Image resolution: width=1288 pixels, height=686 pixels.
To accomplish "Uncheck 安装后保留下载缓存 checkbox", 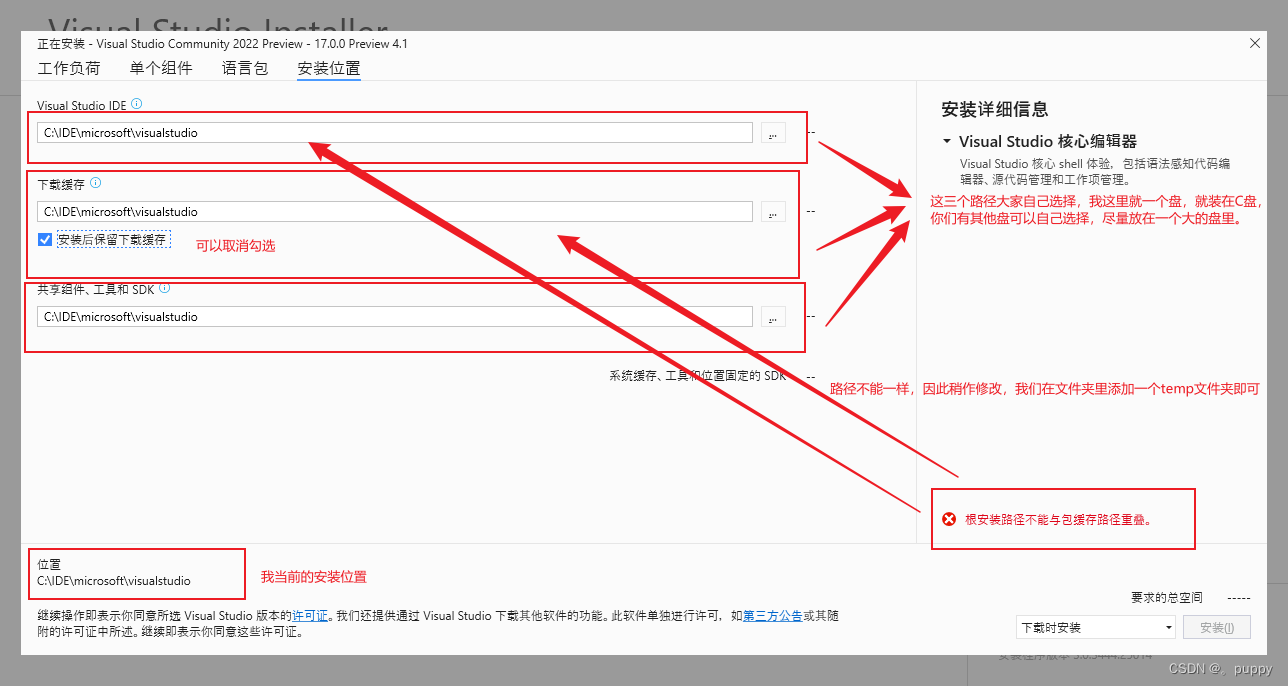I will click(45, 239).
